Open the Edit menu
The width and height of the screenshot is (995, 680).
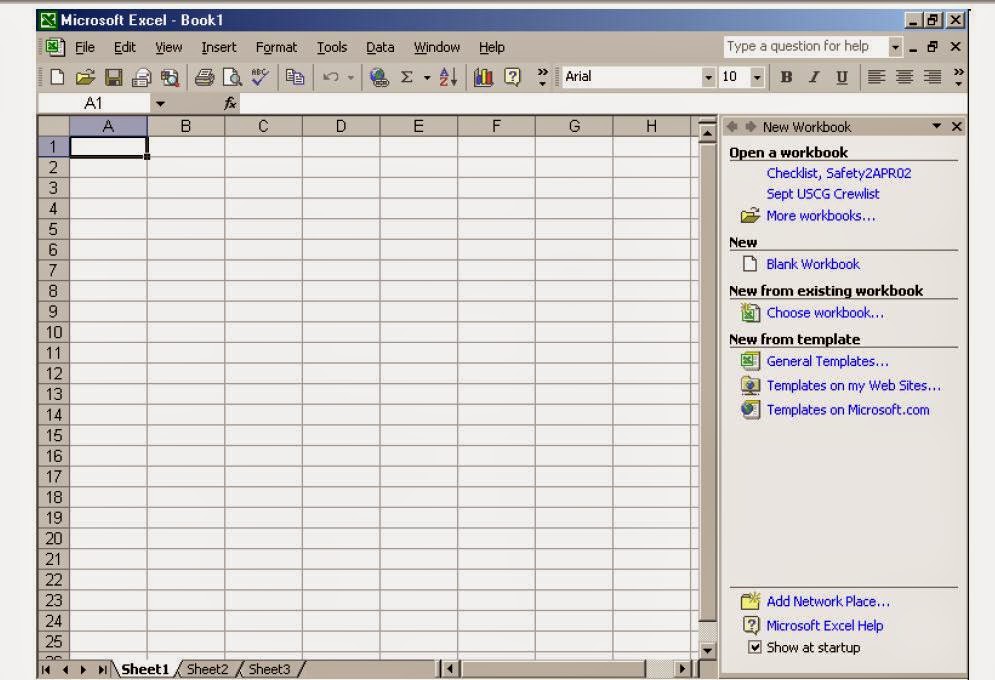[124, 47]
